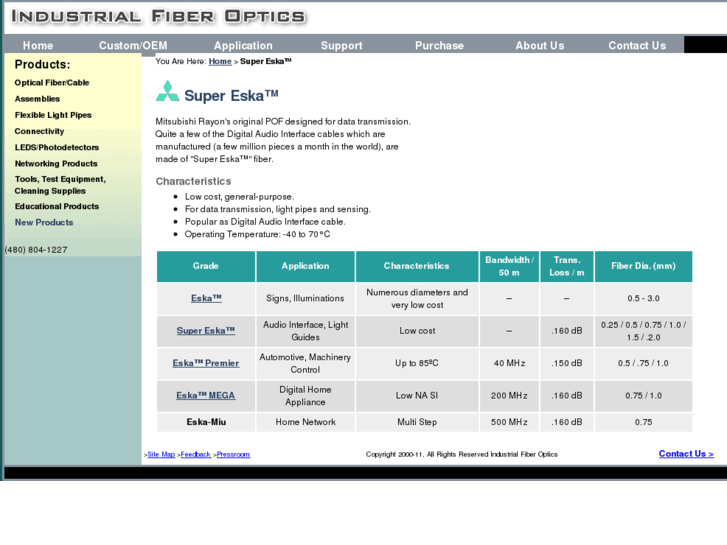727x545 pixels.
Task: Follow the Eska™ grade link in table
Action: point(206,298)
